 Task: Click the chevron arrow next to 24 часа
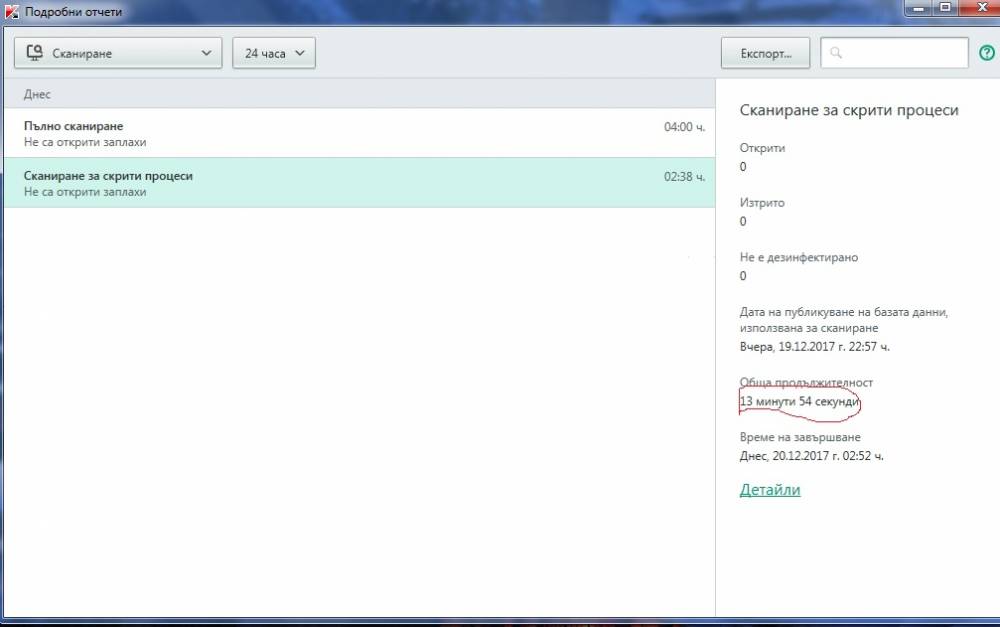pos(300,53)
